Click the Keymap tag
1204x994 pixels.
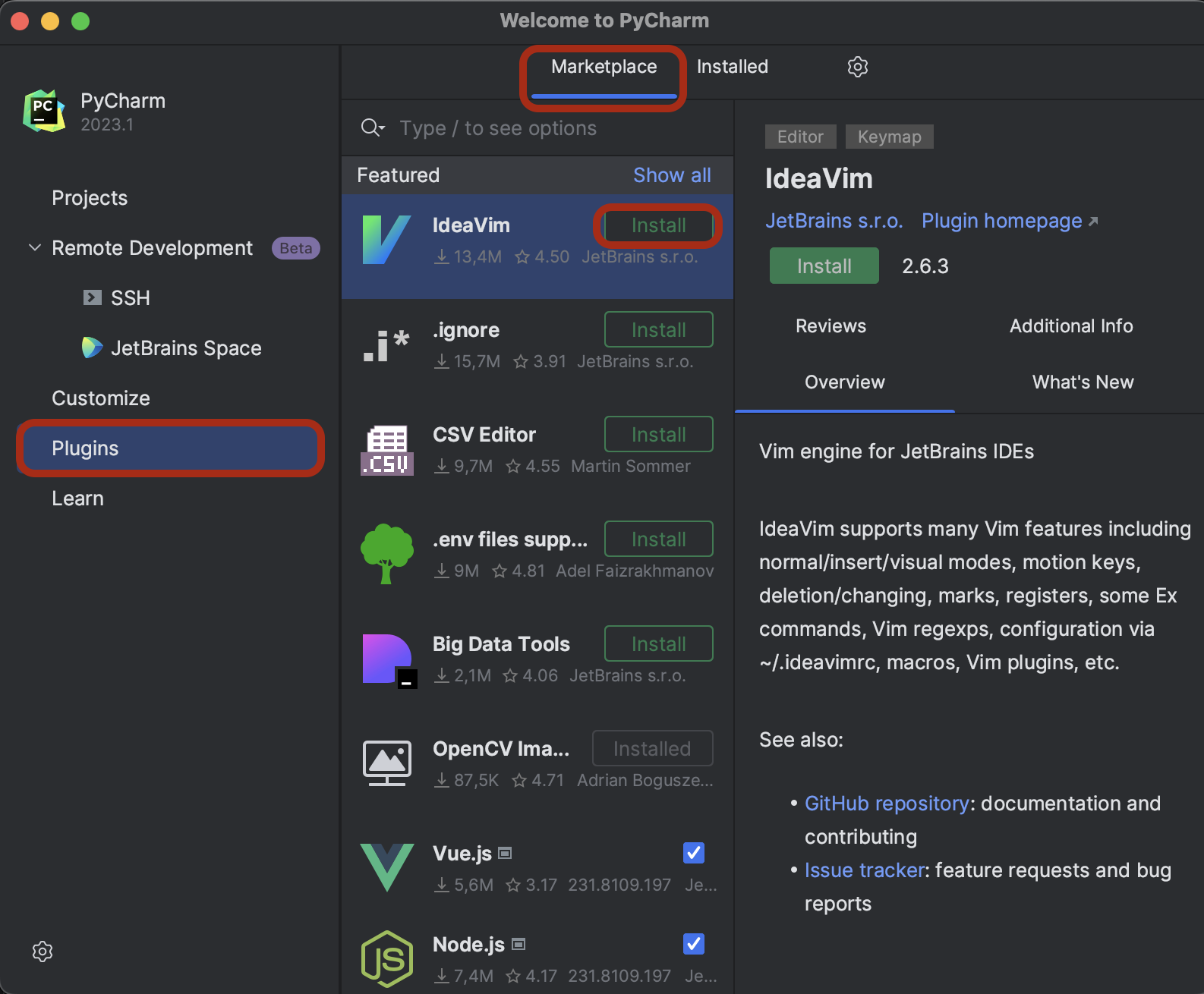point(889,137)
